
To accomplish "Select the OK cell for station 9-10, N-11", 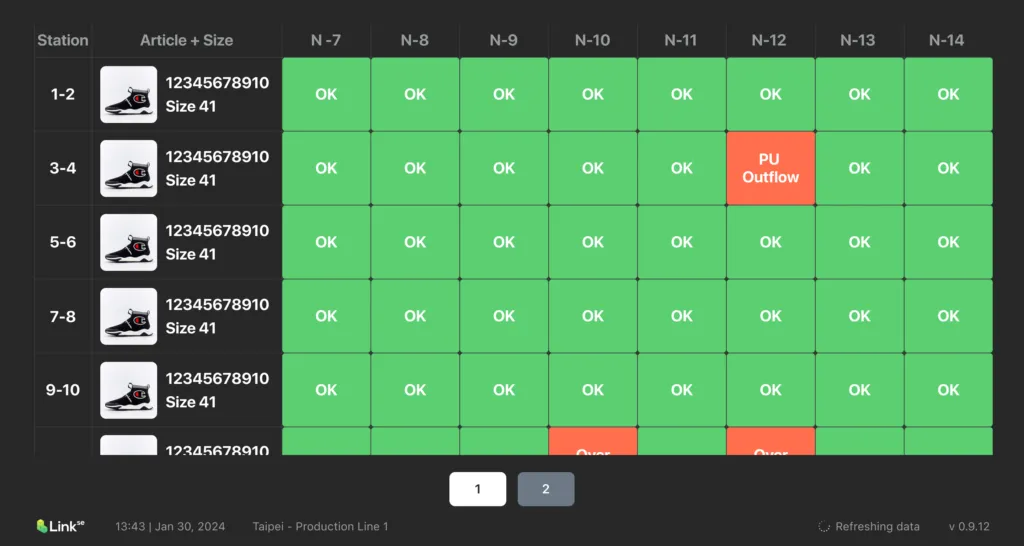I will pos(682,390).
